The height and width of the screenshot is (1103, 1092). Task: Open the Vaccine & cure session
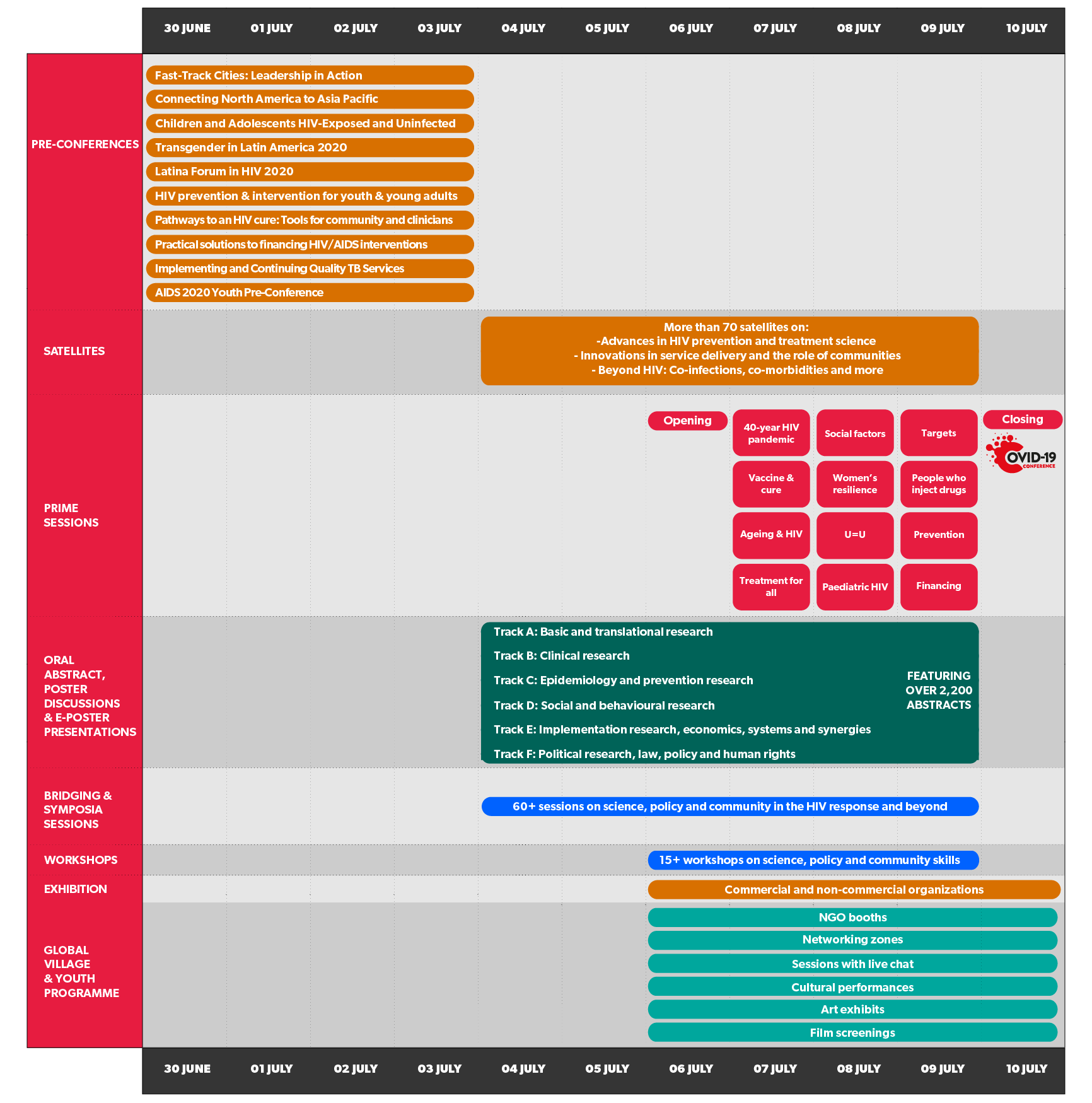pos(771,484)
